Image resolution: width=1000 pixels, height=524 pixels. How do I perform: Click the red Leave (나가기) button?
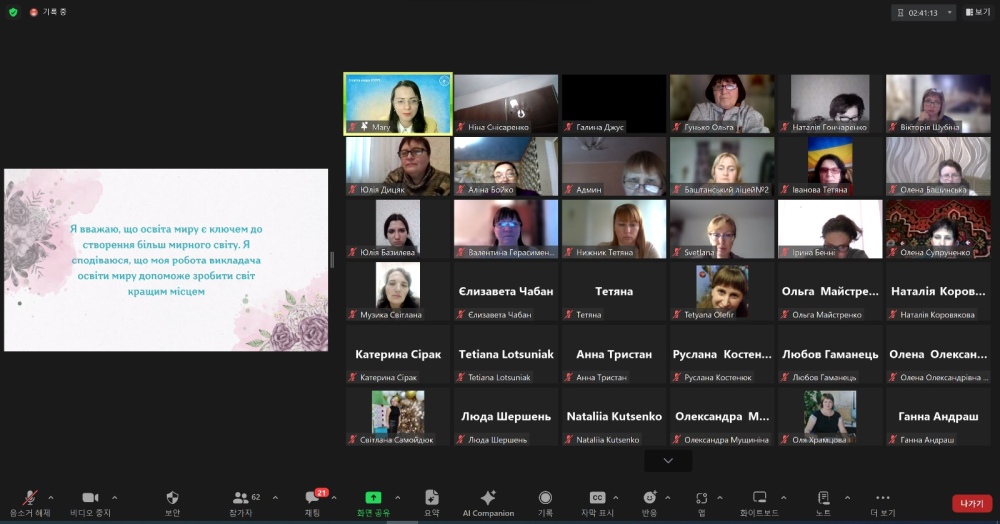pos(971,503)
